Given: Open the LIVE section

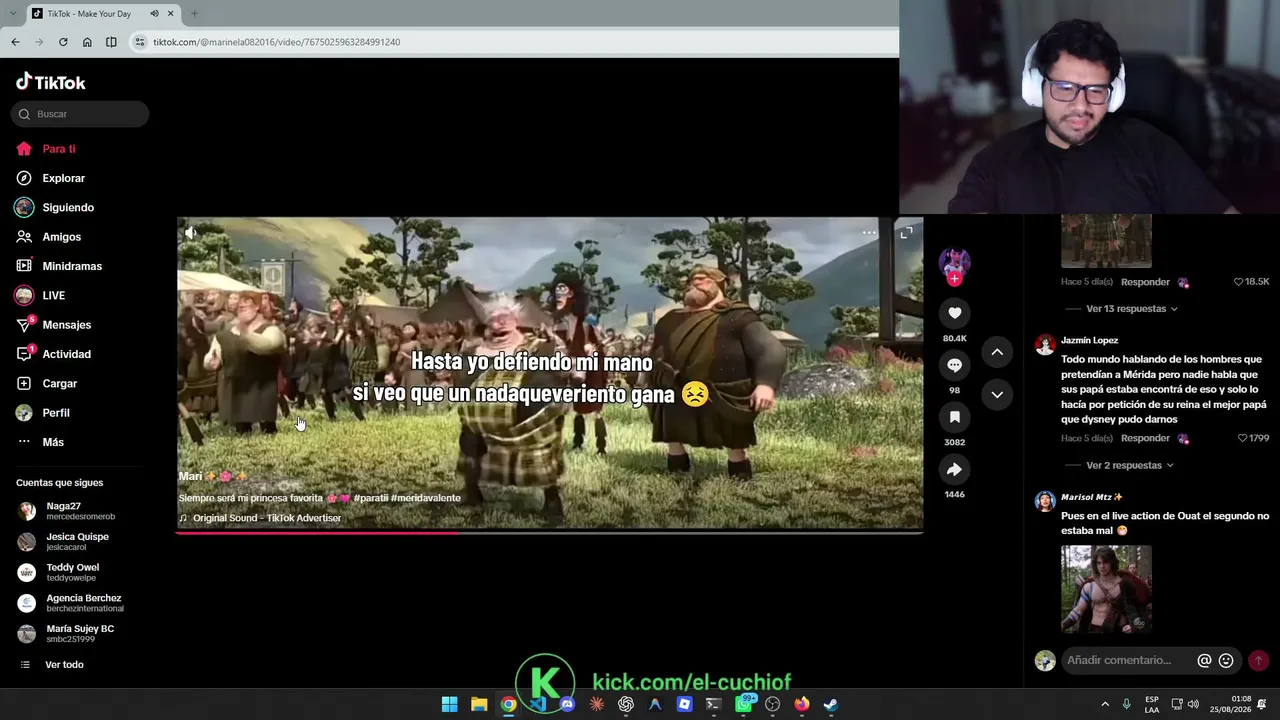Looking at the screenshot, I should click(53, 295).
